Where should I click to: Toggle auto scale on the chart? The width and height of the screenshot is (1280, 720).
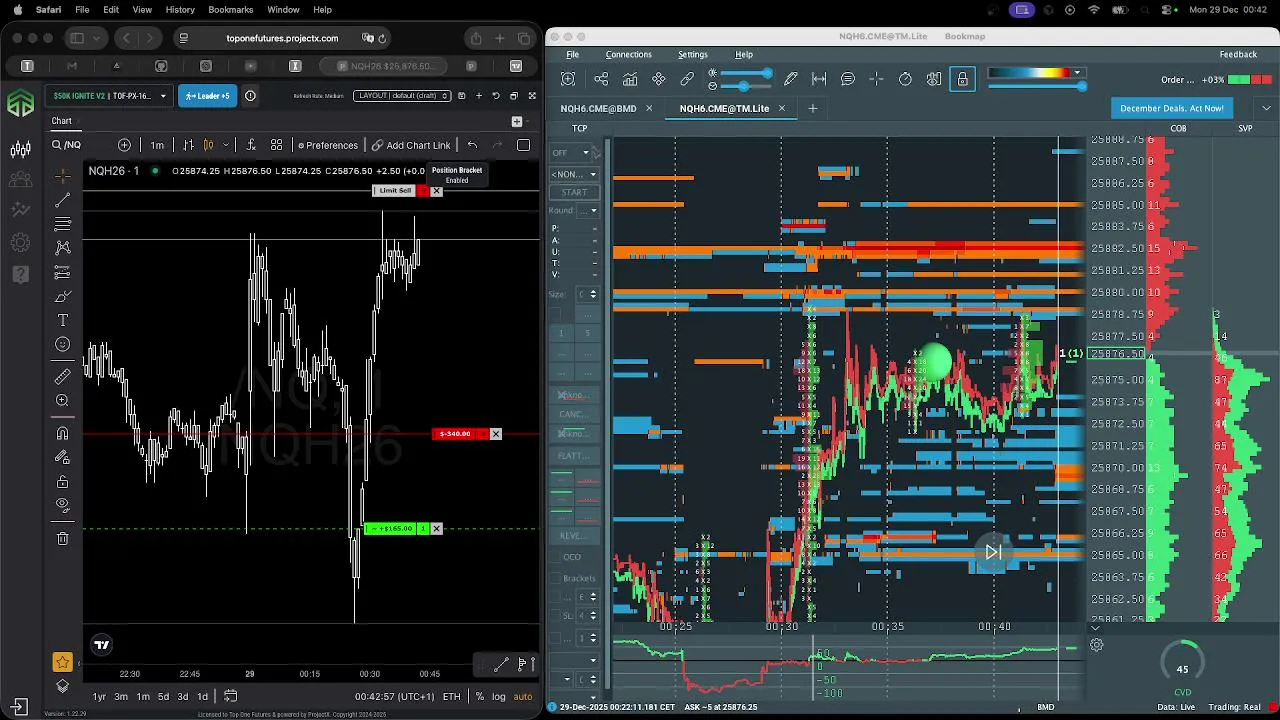(x=523, y=696)
